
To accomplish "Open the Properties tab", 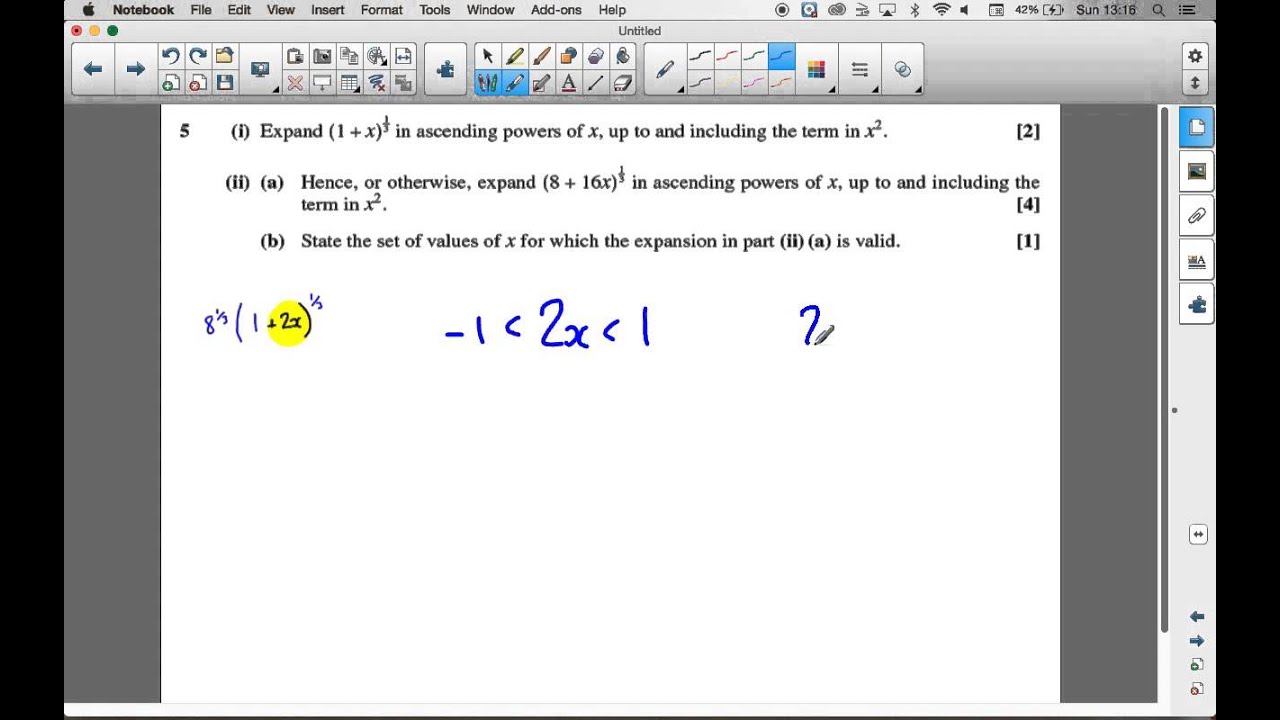I will 1197,260.
